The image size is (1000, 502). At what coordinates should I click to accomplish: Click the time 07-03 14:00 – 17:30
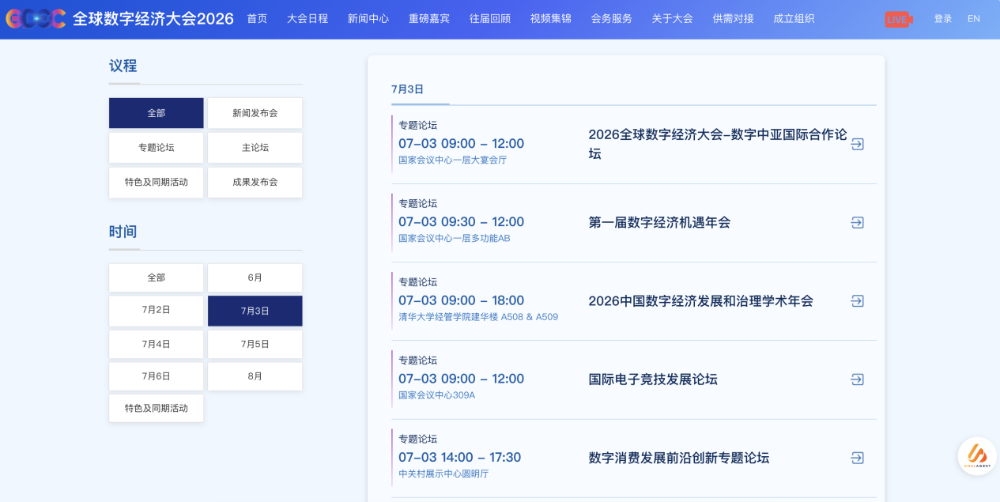click(460, 457)
